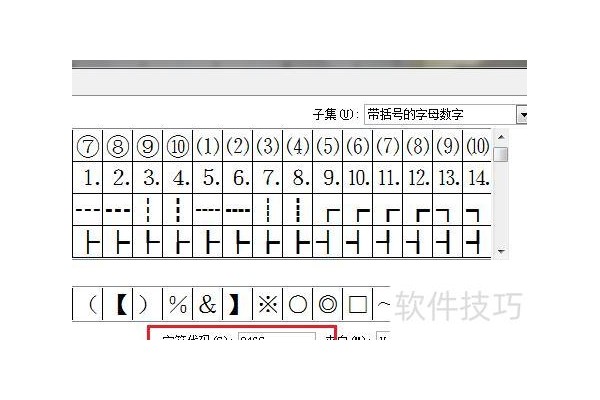Viewport: 600px width, 400px height.
Task: Pick the parenthesized (9) symbol
Action: pyautogui.click(x=448, y=146)
